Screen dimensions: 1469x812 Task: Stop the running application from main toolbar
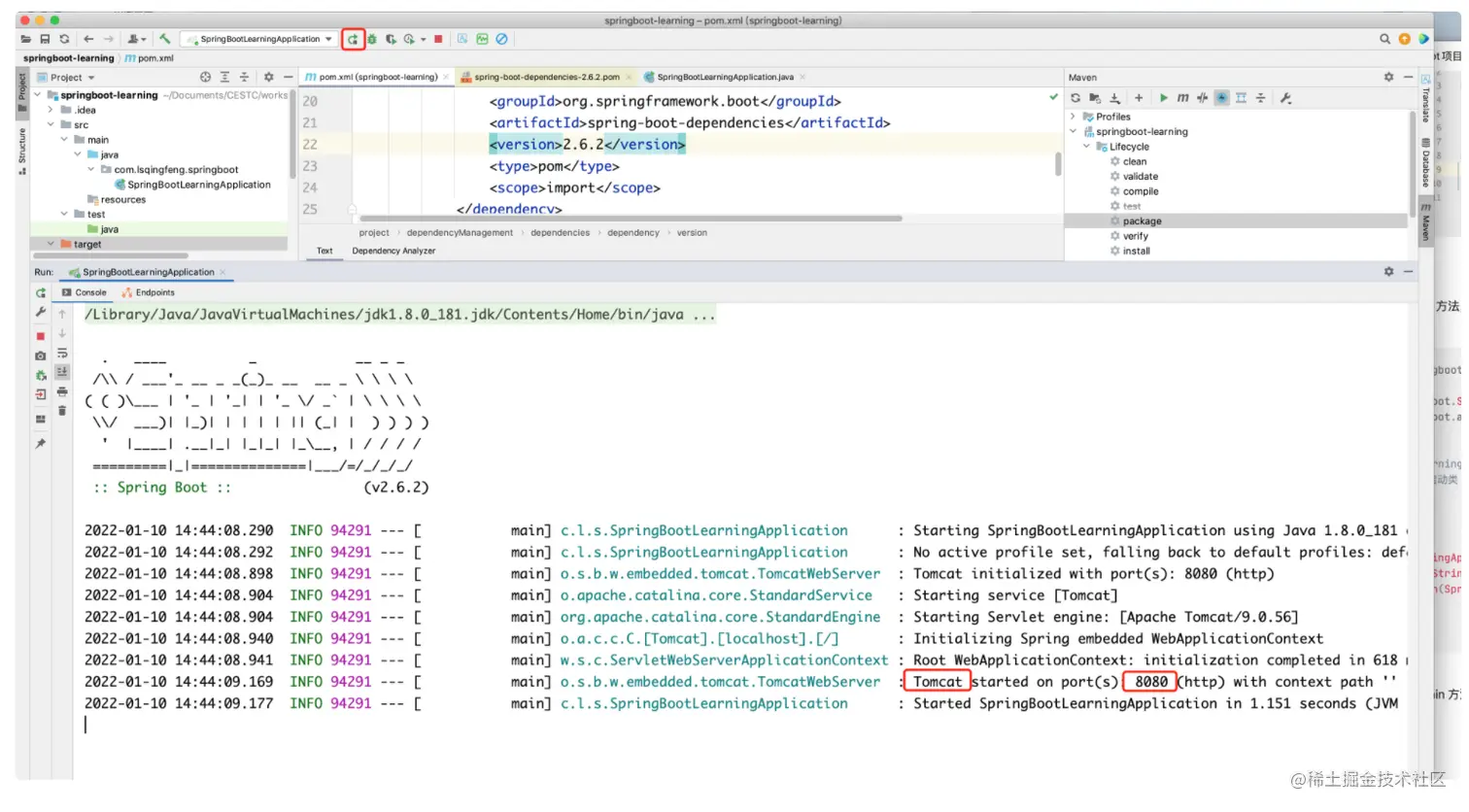pos(438,39)
